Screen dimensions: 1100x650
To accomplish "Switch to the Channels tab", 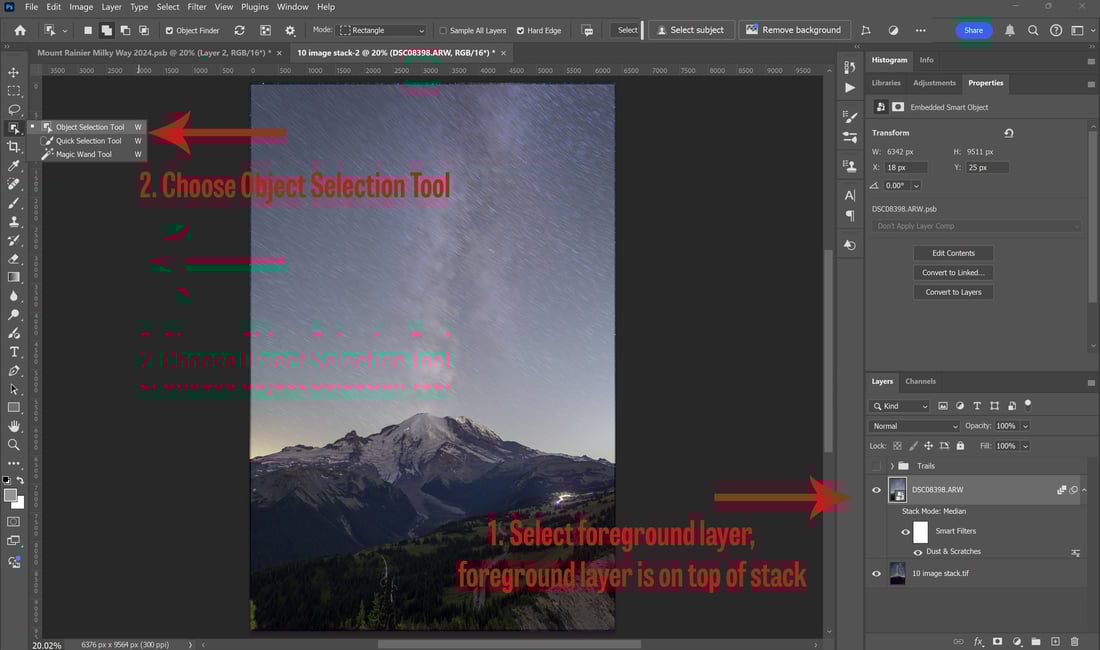I will point(920,381).
